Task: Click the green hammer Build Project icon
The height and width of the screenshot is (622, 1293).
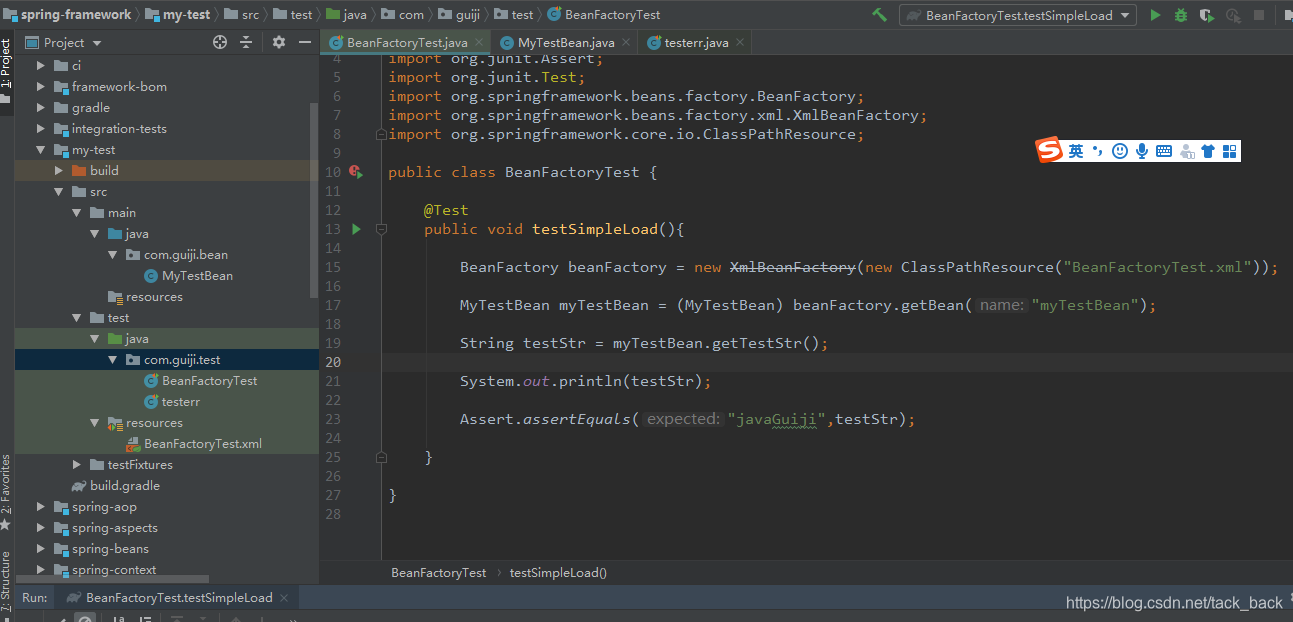Action: (x=880, y=15)
